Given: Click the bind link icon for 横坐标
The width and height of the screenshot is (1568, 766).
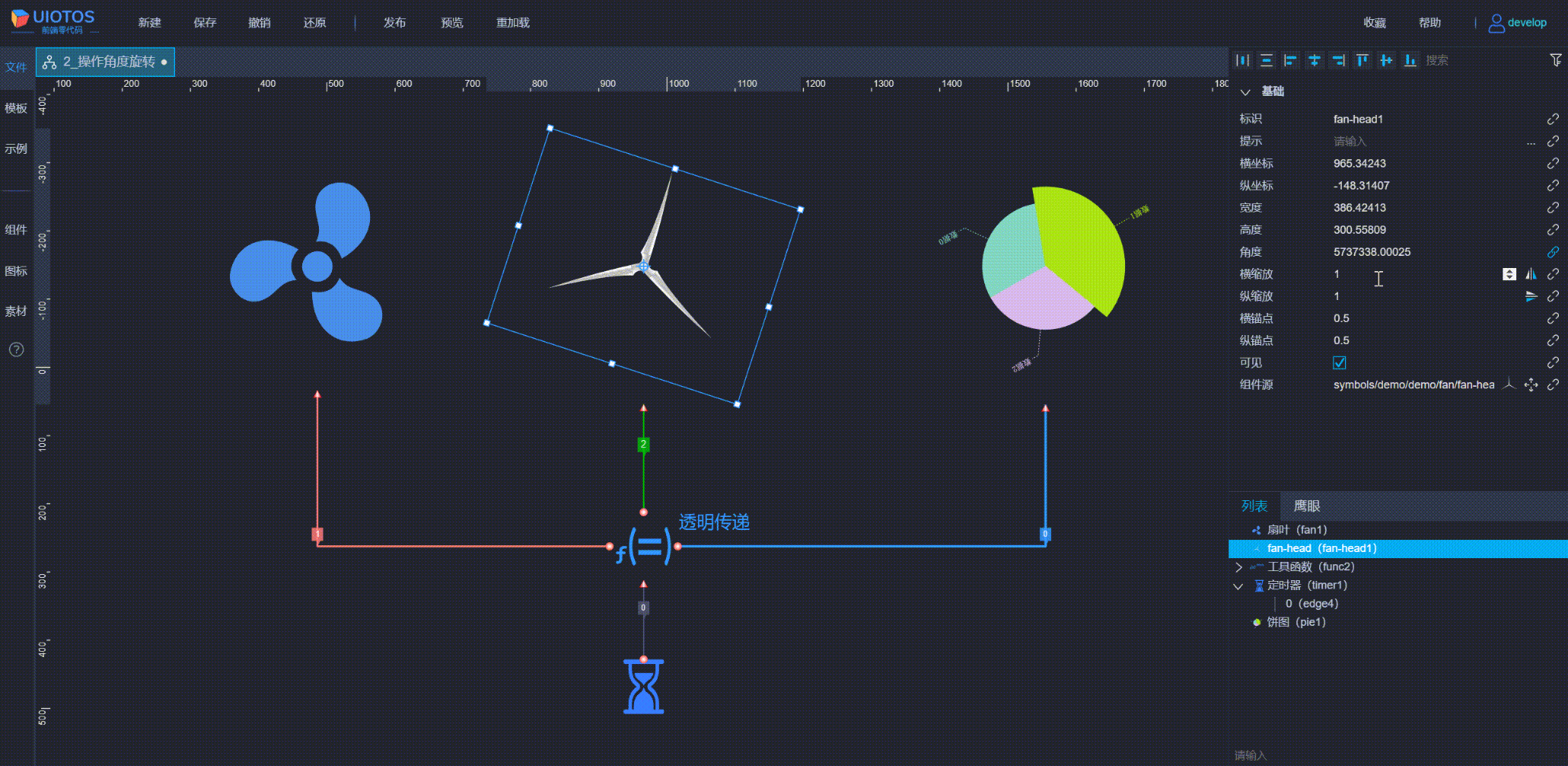Looking at the screenshot, I should pyautogui.click(x=1553, y=164).
